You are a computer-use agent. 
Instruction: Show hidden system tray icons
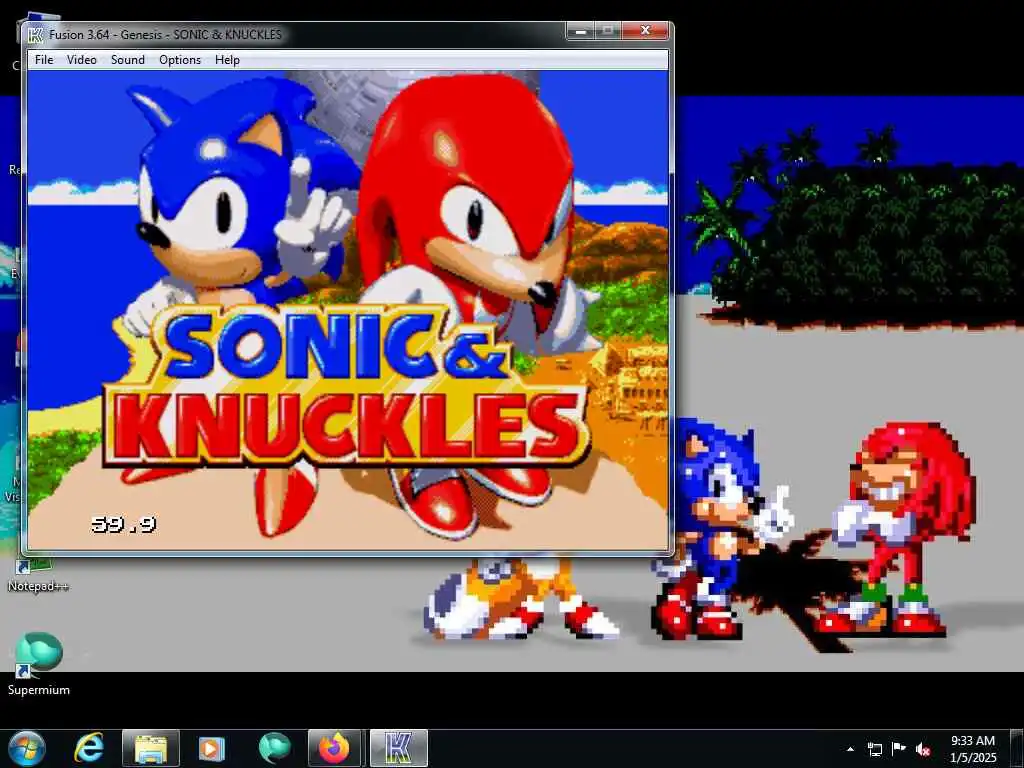tap(850, 749)
